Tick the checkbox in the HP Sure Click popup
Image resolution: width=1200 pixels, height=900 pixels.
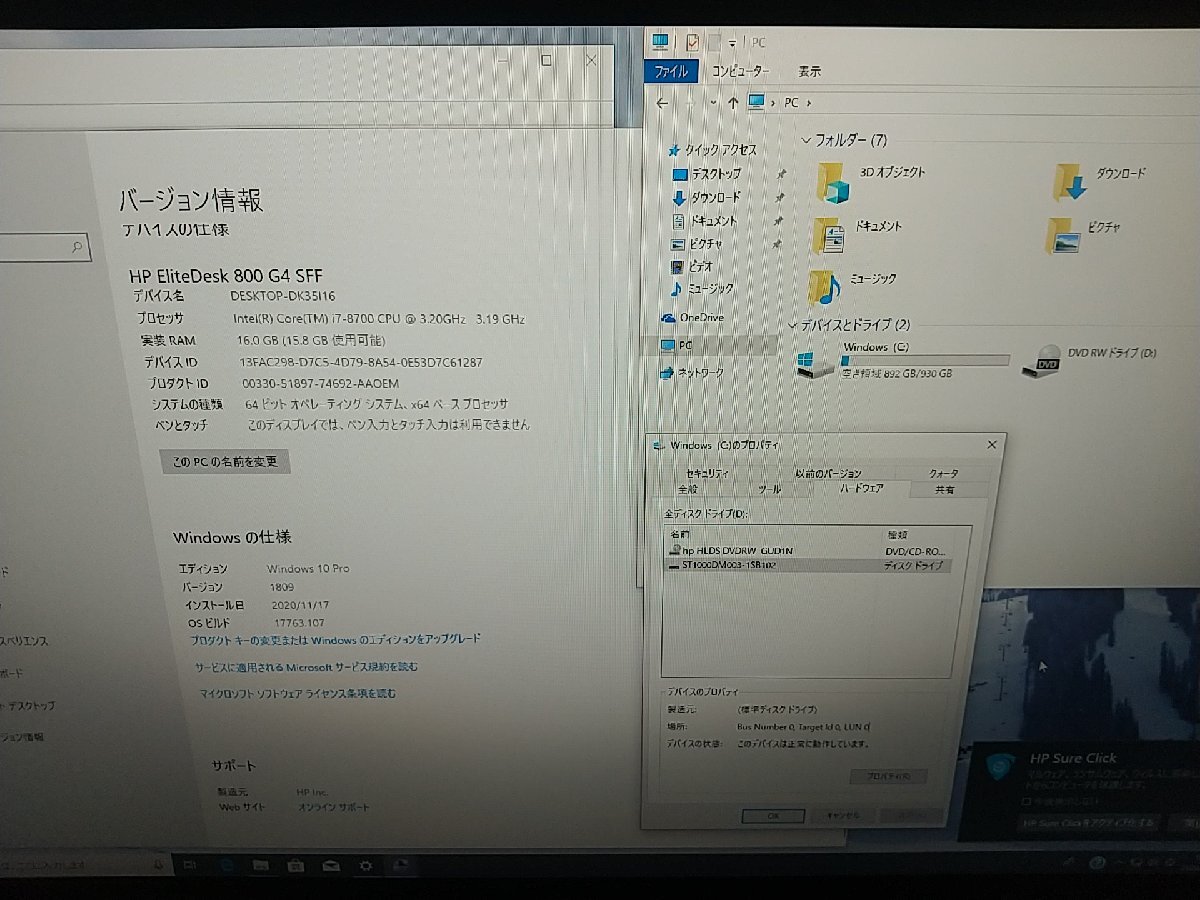1026,802
